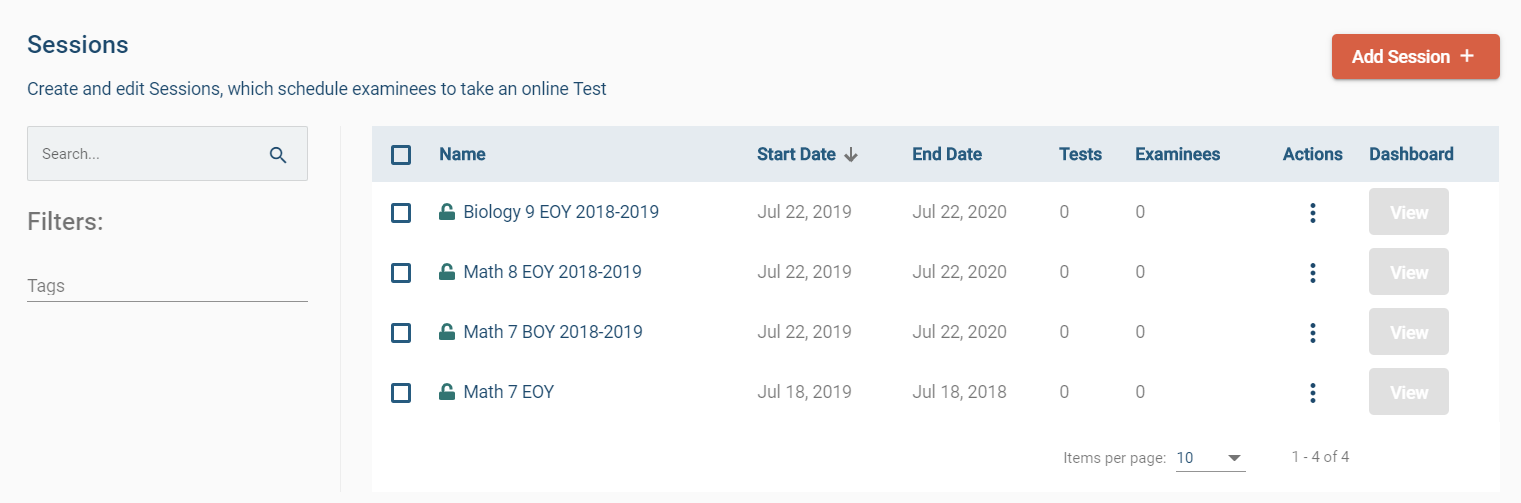The image size is (1521, 503).
Task: Check the Biology 9 EOY 2018-2019 row
Action: pyautogui.click(x=401, y=213)
